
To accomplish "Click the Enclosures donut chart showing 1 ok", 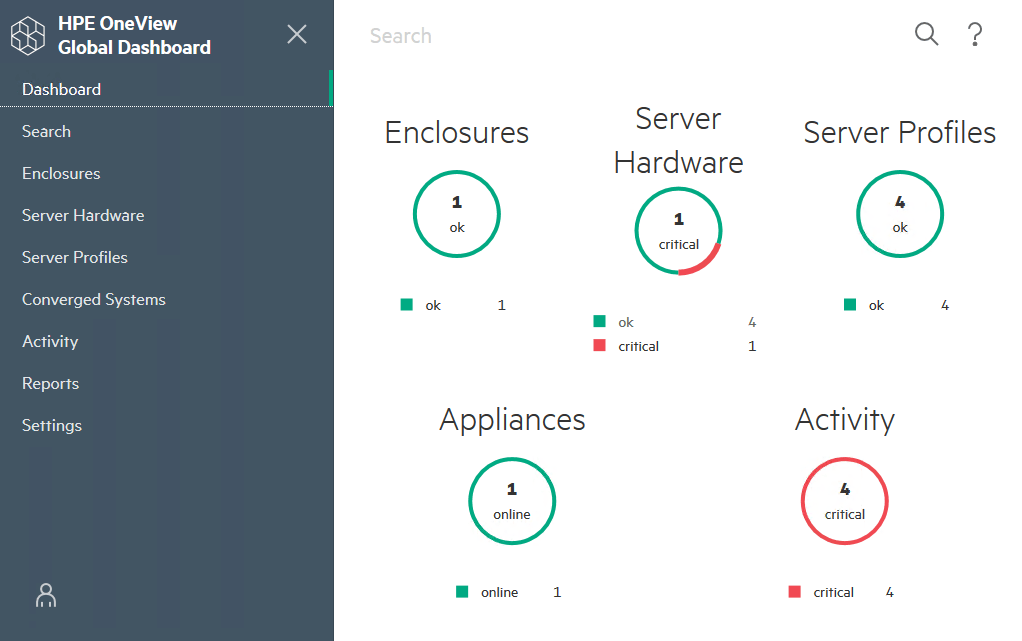I will click(x=457, y=214).
